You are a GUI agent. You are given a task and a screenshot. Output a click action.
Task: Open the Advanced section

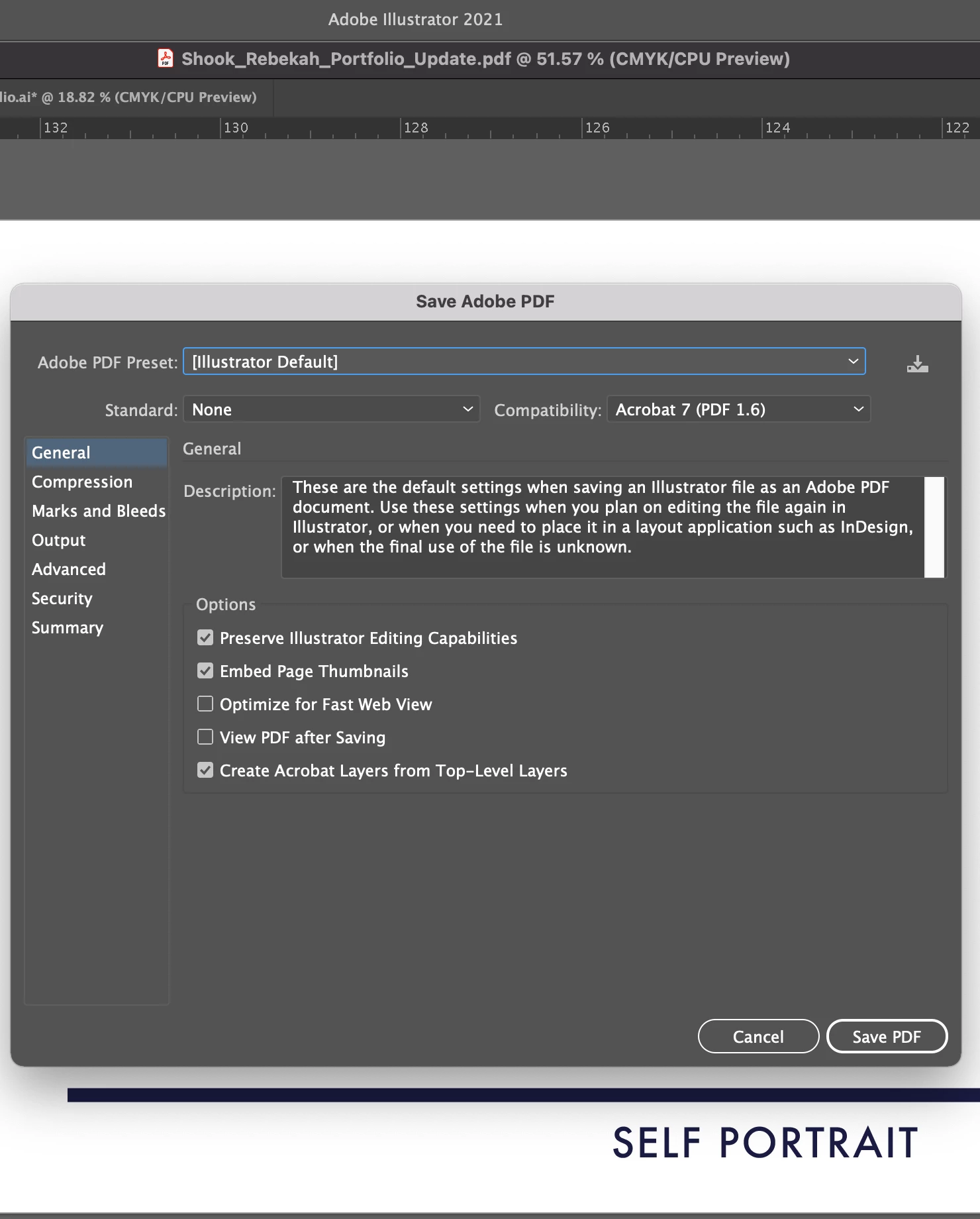point(97,569)
